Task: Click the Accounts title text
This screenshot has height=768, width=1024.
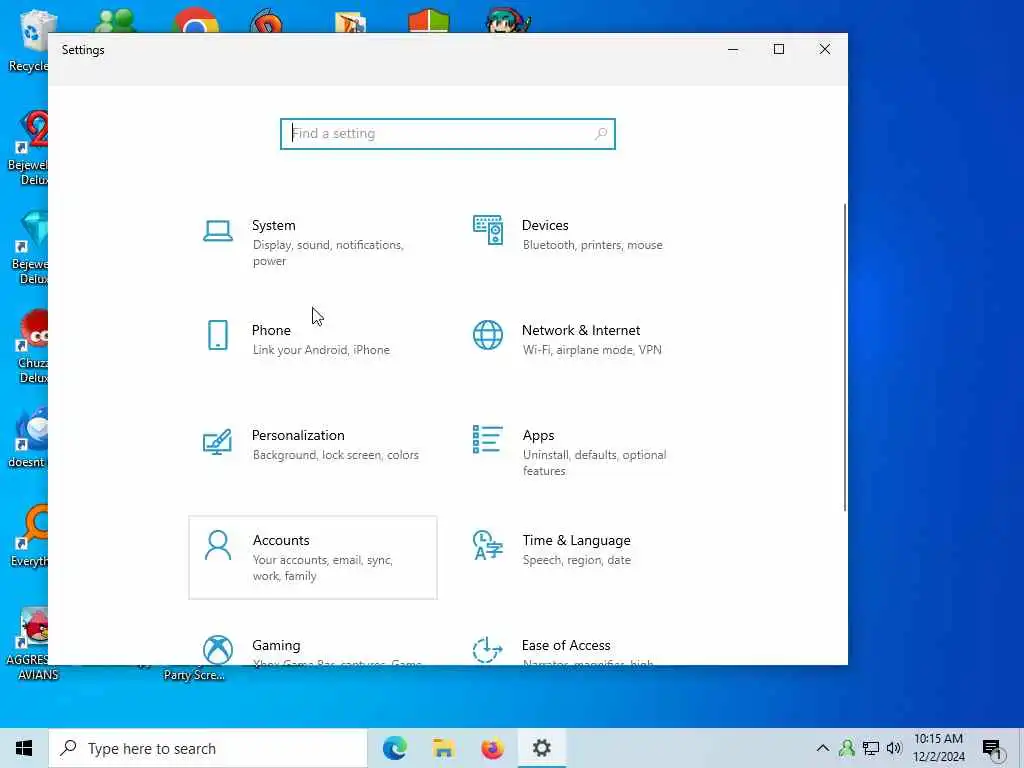Action: (x=281, y=541)
